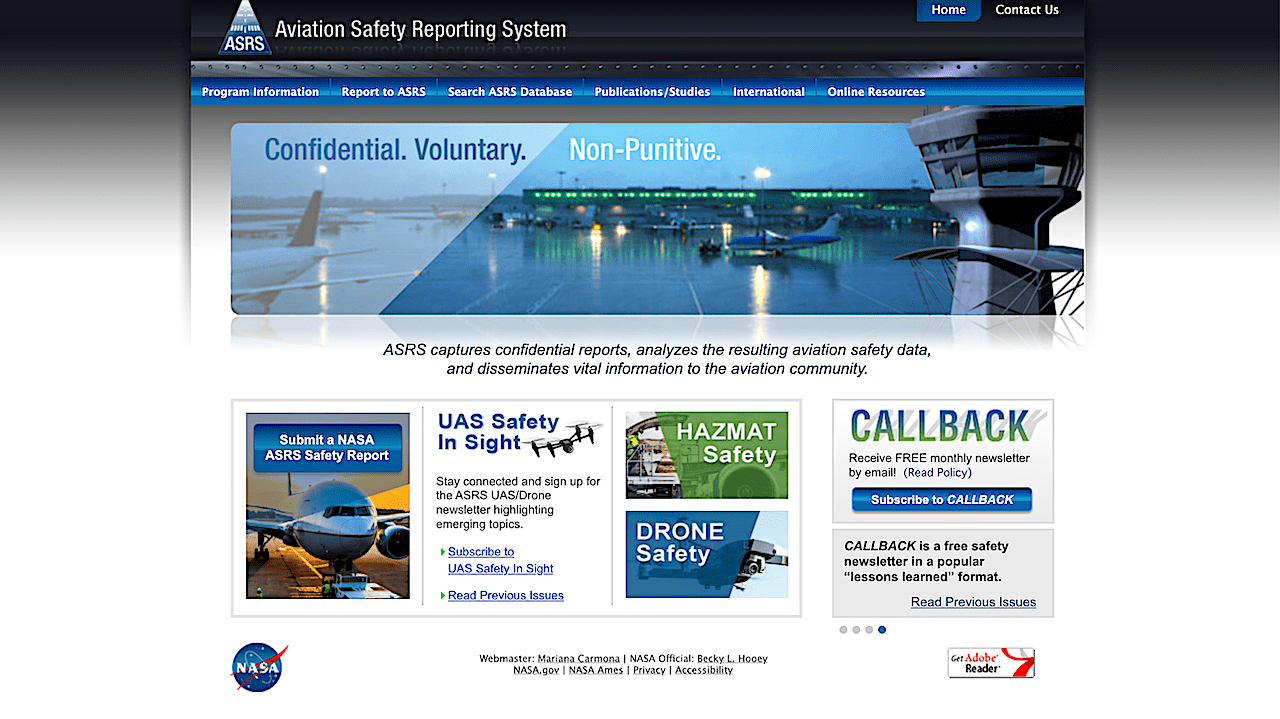Open the Get Adobe Reader badge
Screen dimensions: 1280x719
(991, 663)
